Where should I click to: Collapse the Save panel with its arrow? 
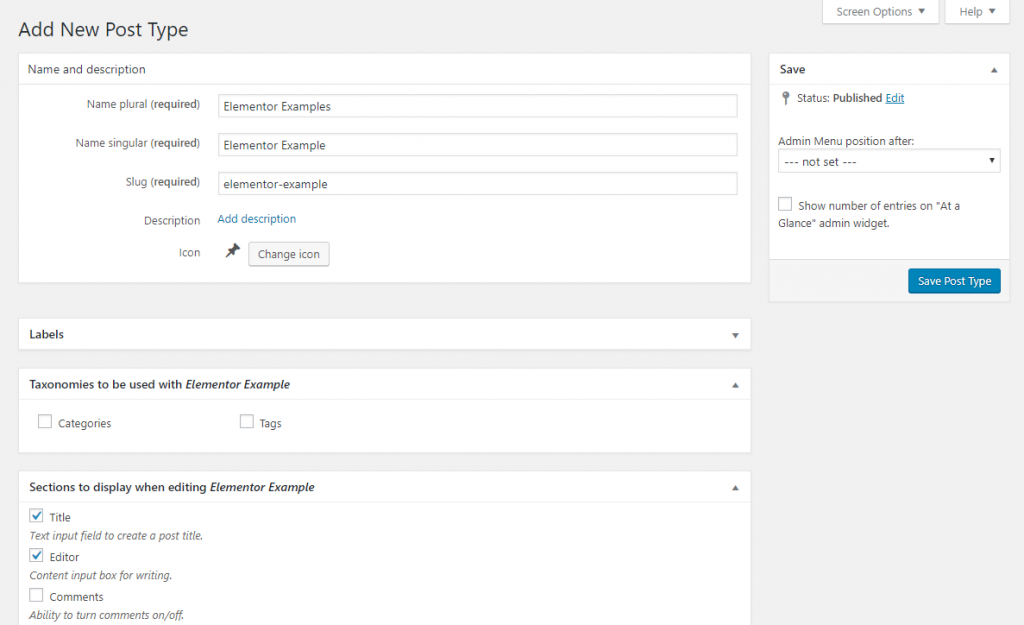coord(993,70)
